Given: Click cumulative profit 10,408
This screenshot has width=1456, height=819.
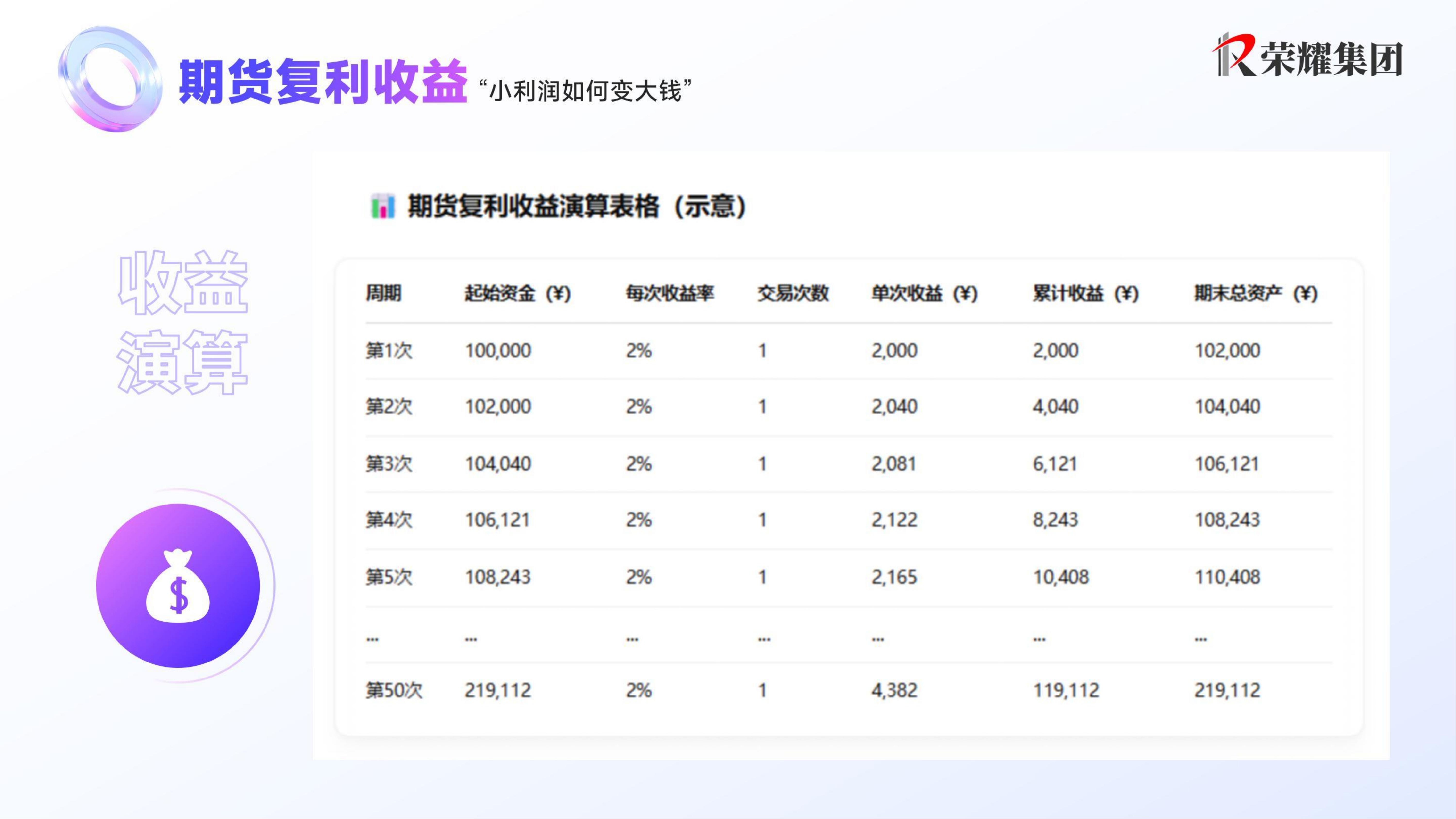Looking at the screenshot, I should (1061, 578).
